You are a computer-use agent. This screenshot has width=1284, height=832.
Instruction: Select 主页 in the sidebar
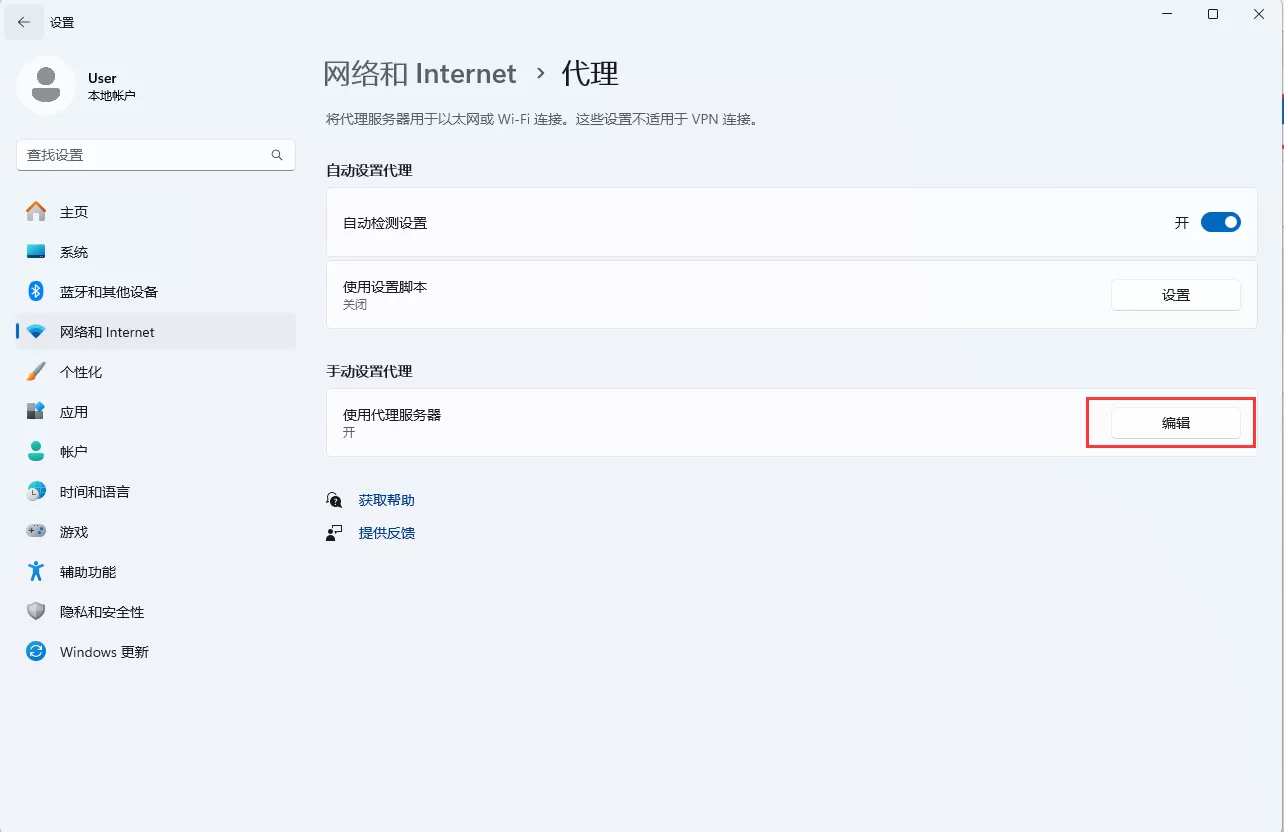74,211
